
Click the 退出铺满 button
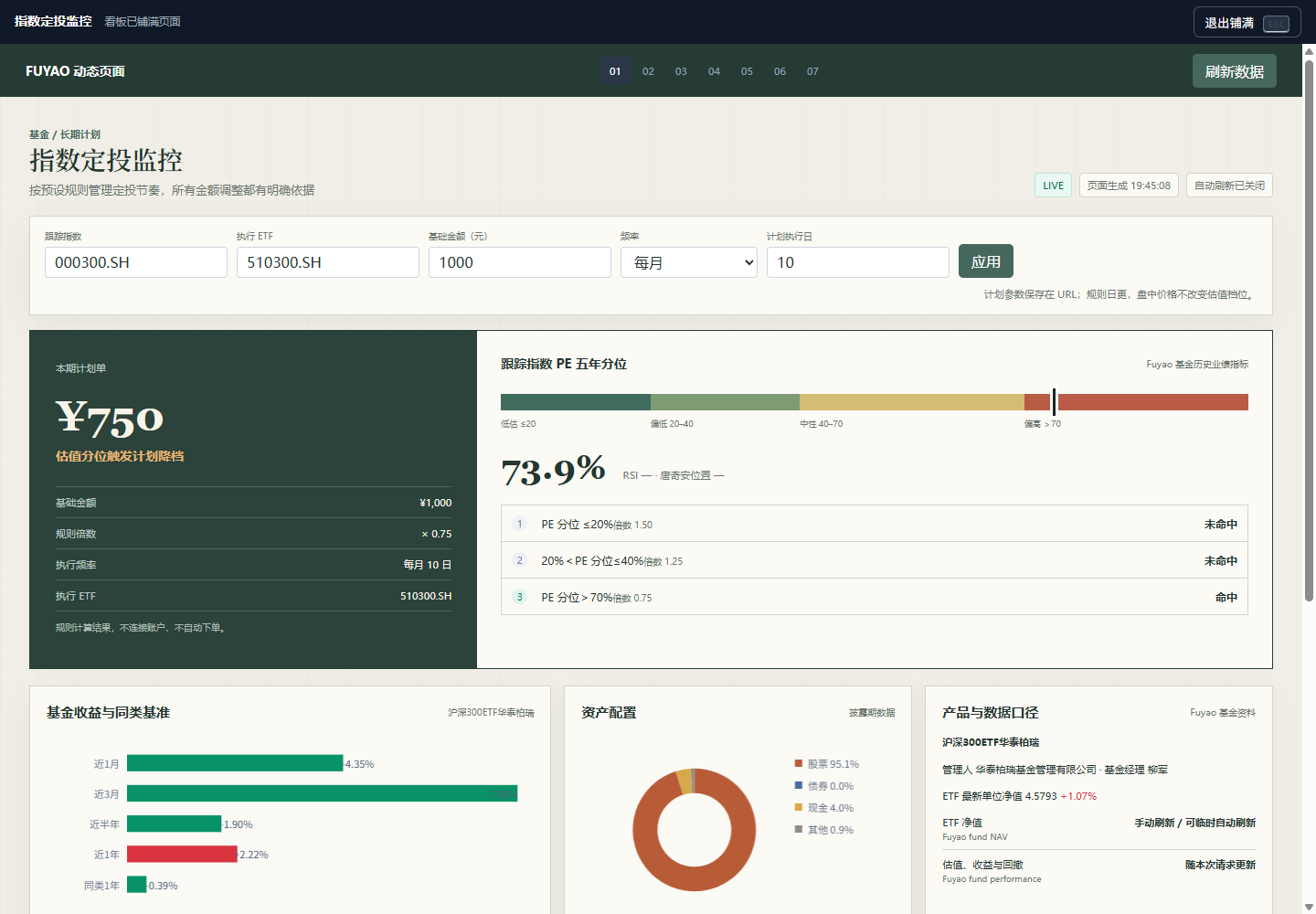(x=1247, y=23)
